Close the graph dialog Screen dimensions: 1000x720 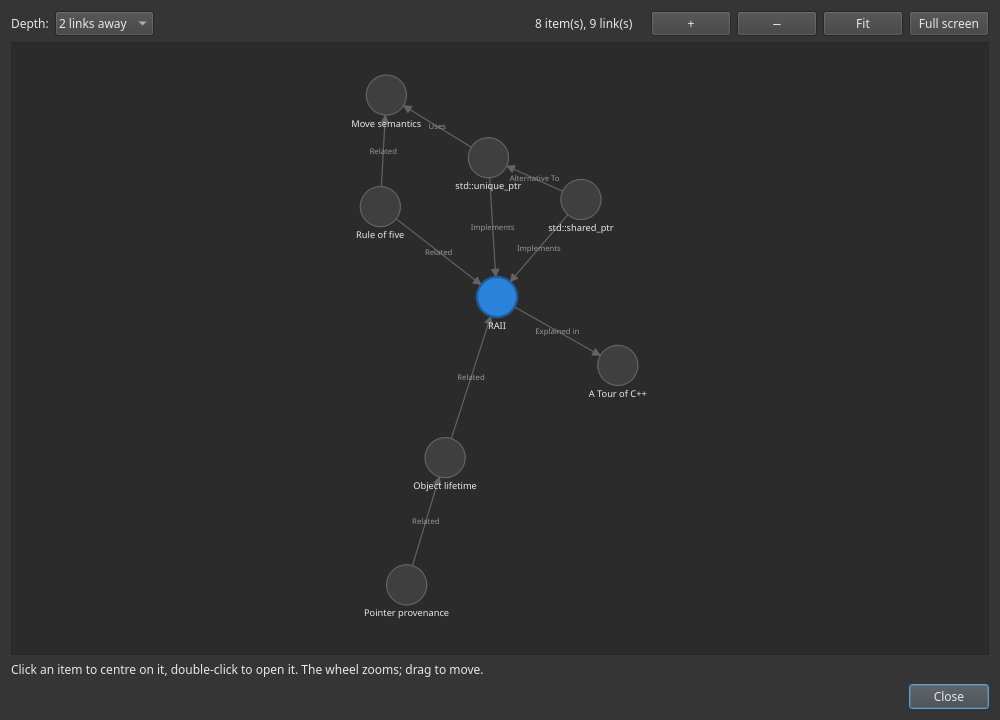click(x=949, y=696)
